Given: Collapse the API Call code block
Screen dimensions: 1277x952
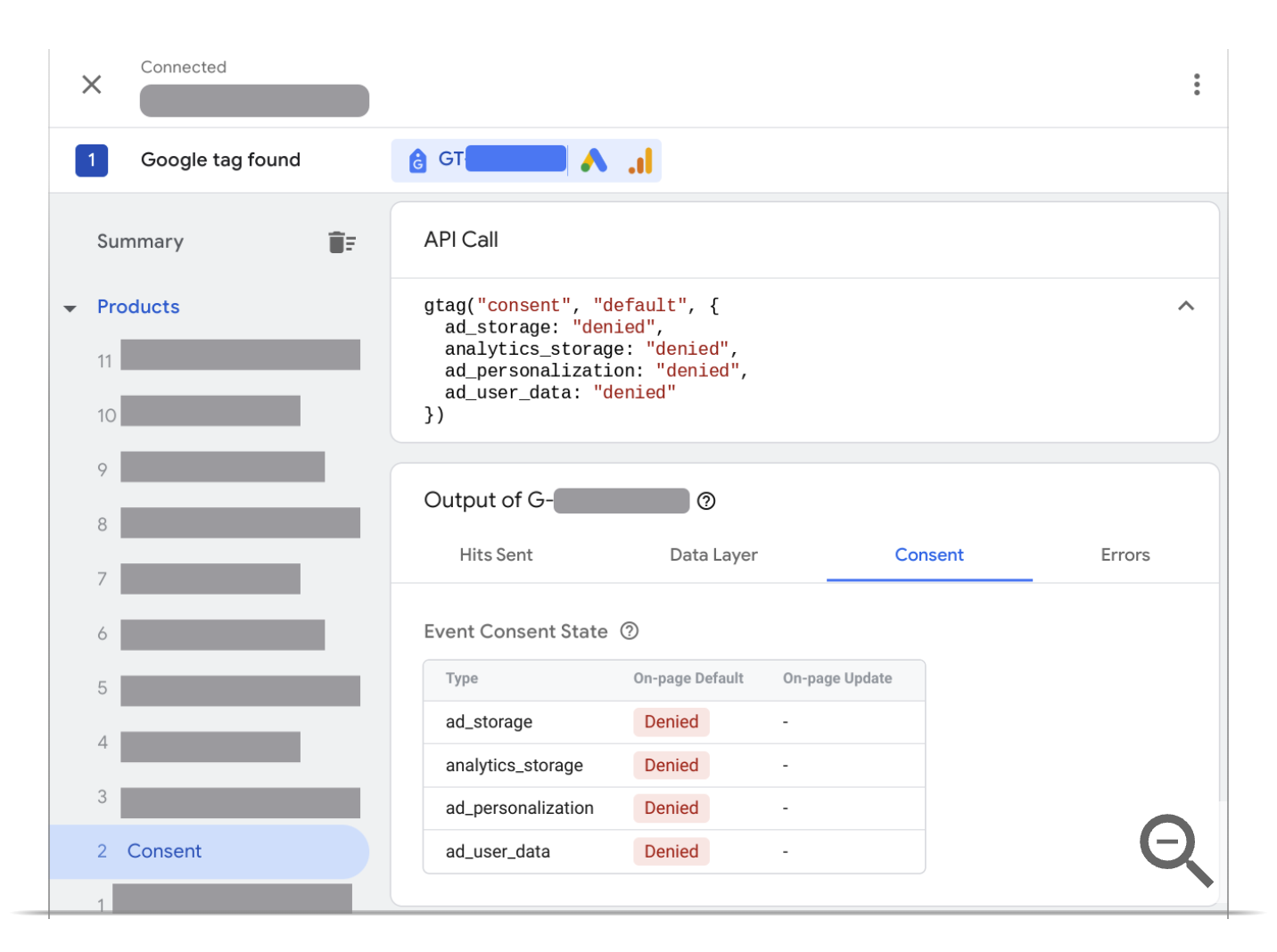Looking at the screenshot, I should click(1186, 306).
